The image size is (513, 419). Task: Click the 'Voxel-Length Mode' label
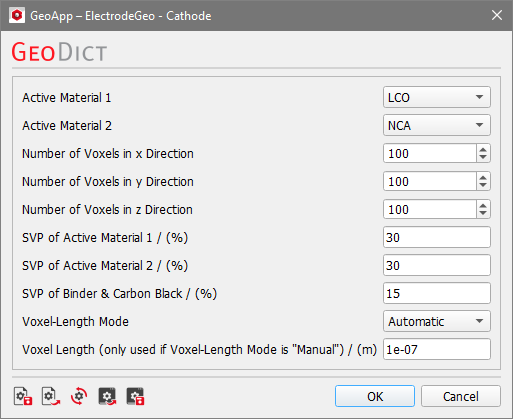[x=75, y=322]
